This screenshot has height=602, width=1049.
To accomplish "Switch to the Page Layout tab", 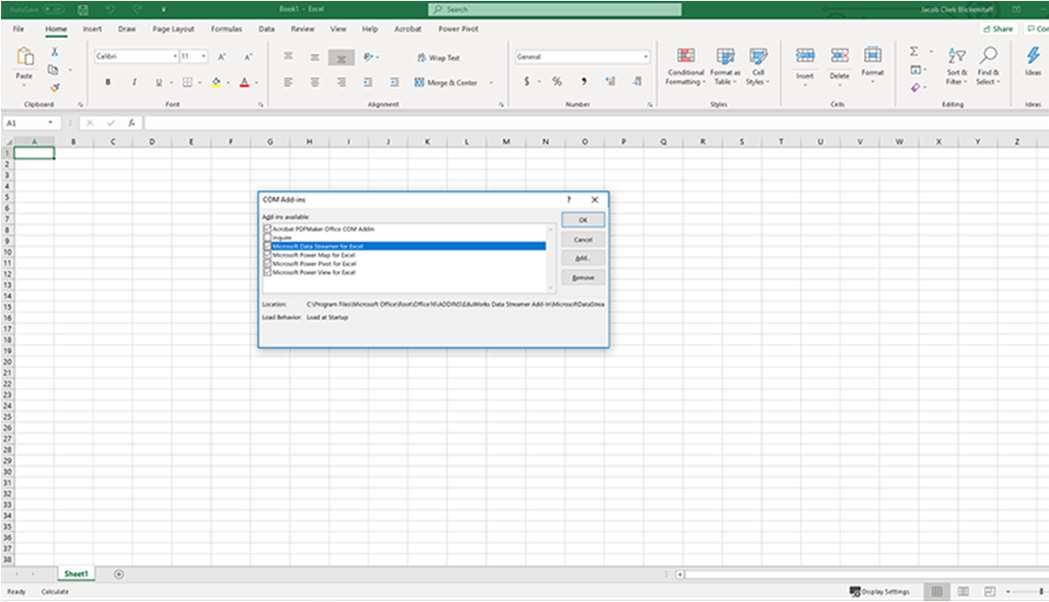I will (x=173, y=29).
